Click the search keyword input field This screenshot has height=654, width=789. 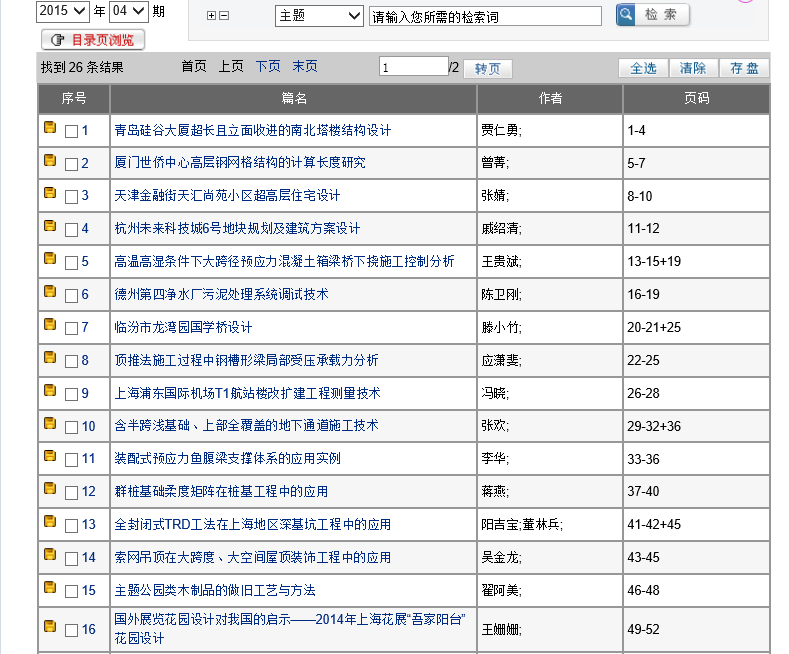point(485,17)
